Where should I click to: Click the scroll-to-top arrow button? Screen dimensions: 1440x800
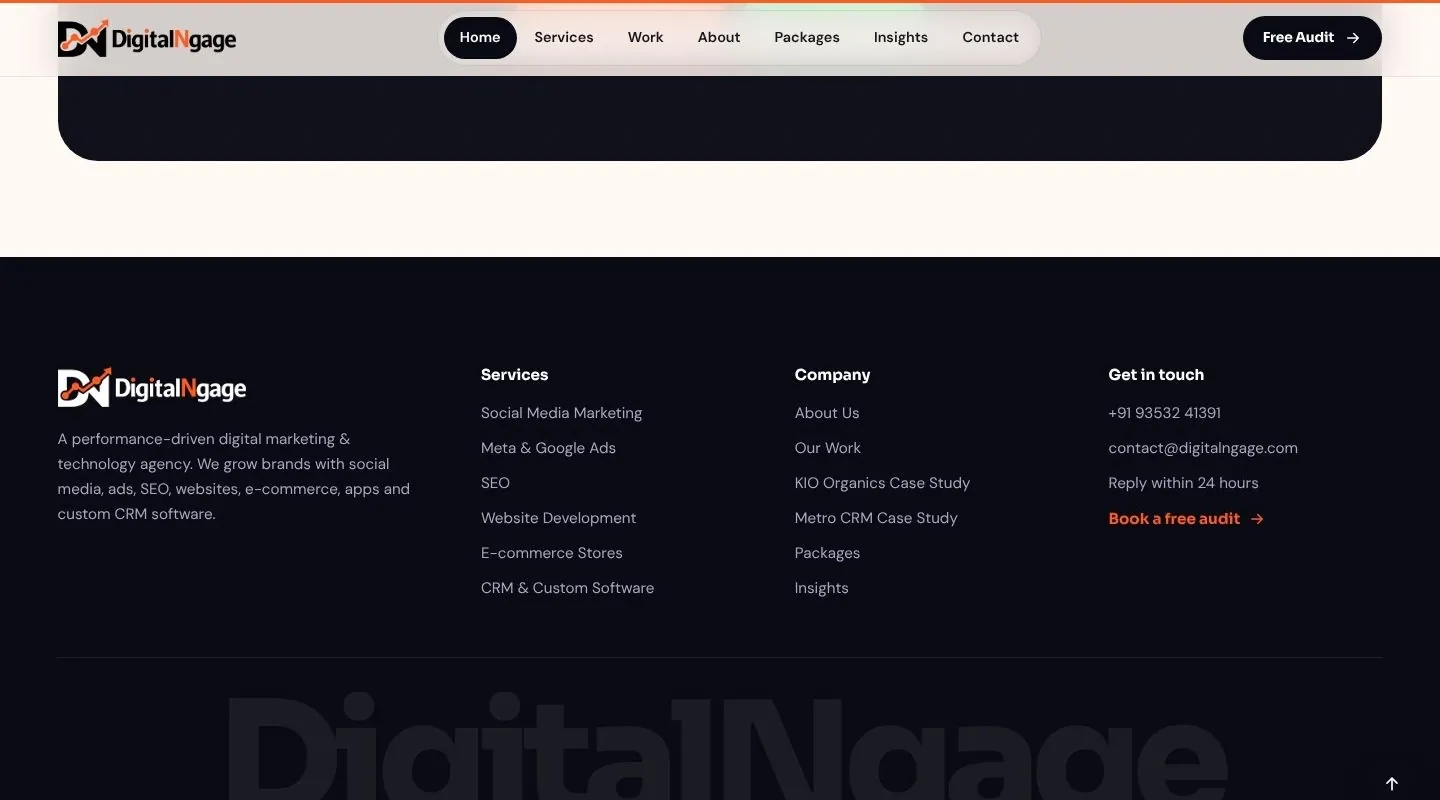[1392, 784]
